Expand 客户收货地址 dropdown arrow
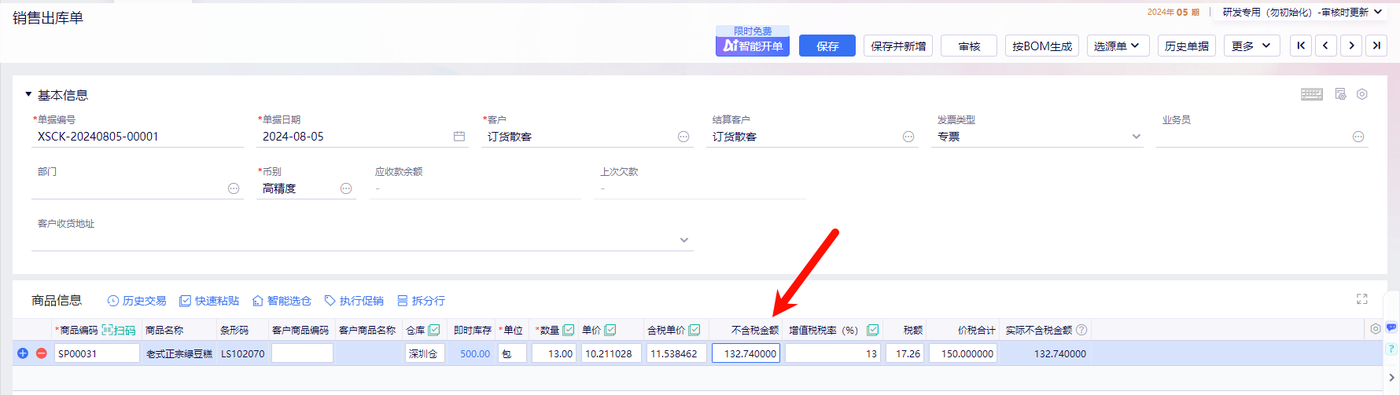The image size is (1400, 395). point(685,240)
